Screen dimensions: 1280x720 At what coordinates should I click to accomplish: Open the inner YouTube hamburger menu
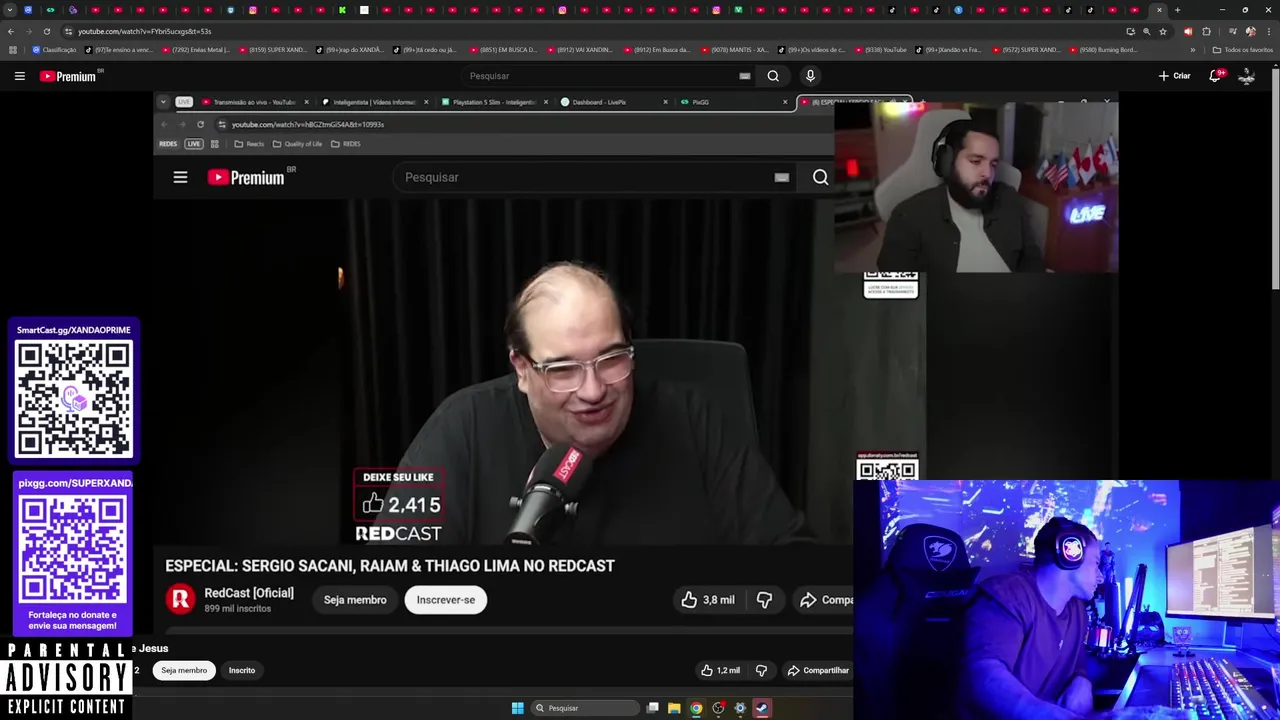180,177
